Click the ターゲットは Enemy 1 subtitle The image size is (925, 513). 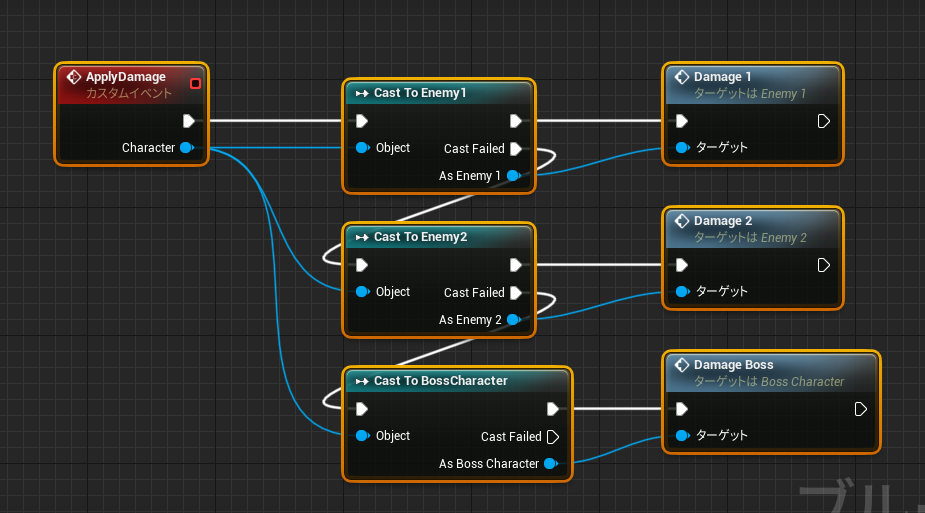point(750,94)
